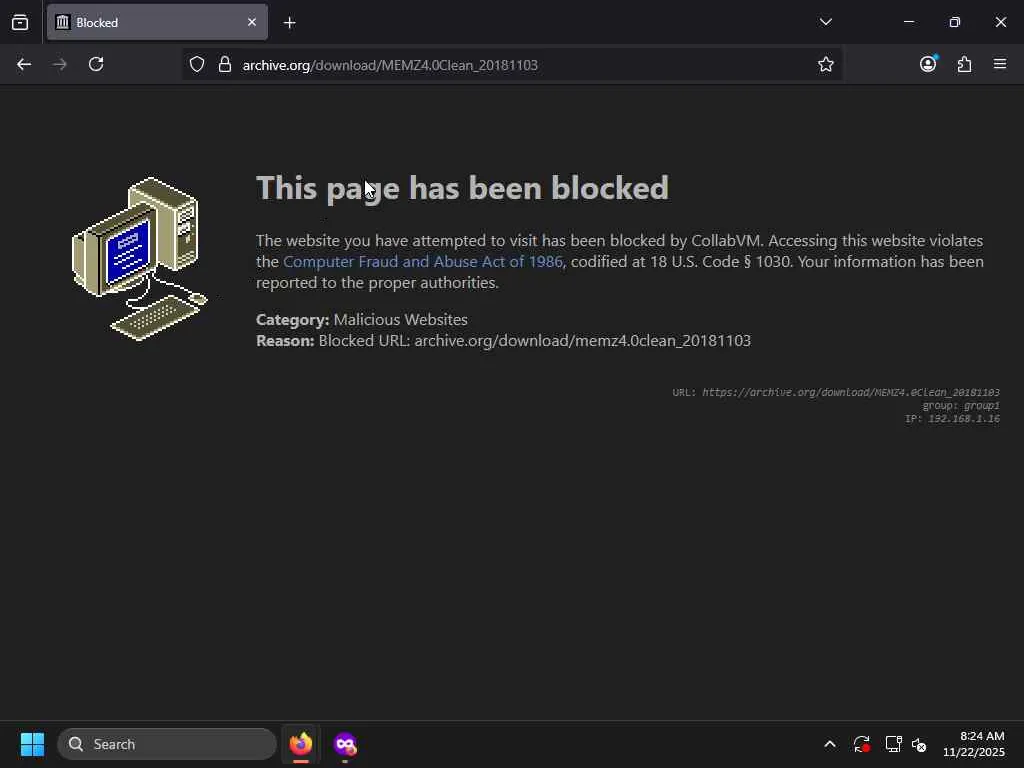Image resolution: width=1024 pixels, height=768 pixels.
Task: Expand the list all tabs chevron
Action: pyautogui.click(x=825, y=22)
